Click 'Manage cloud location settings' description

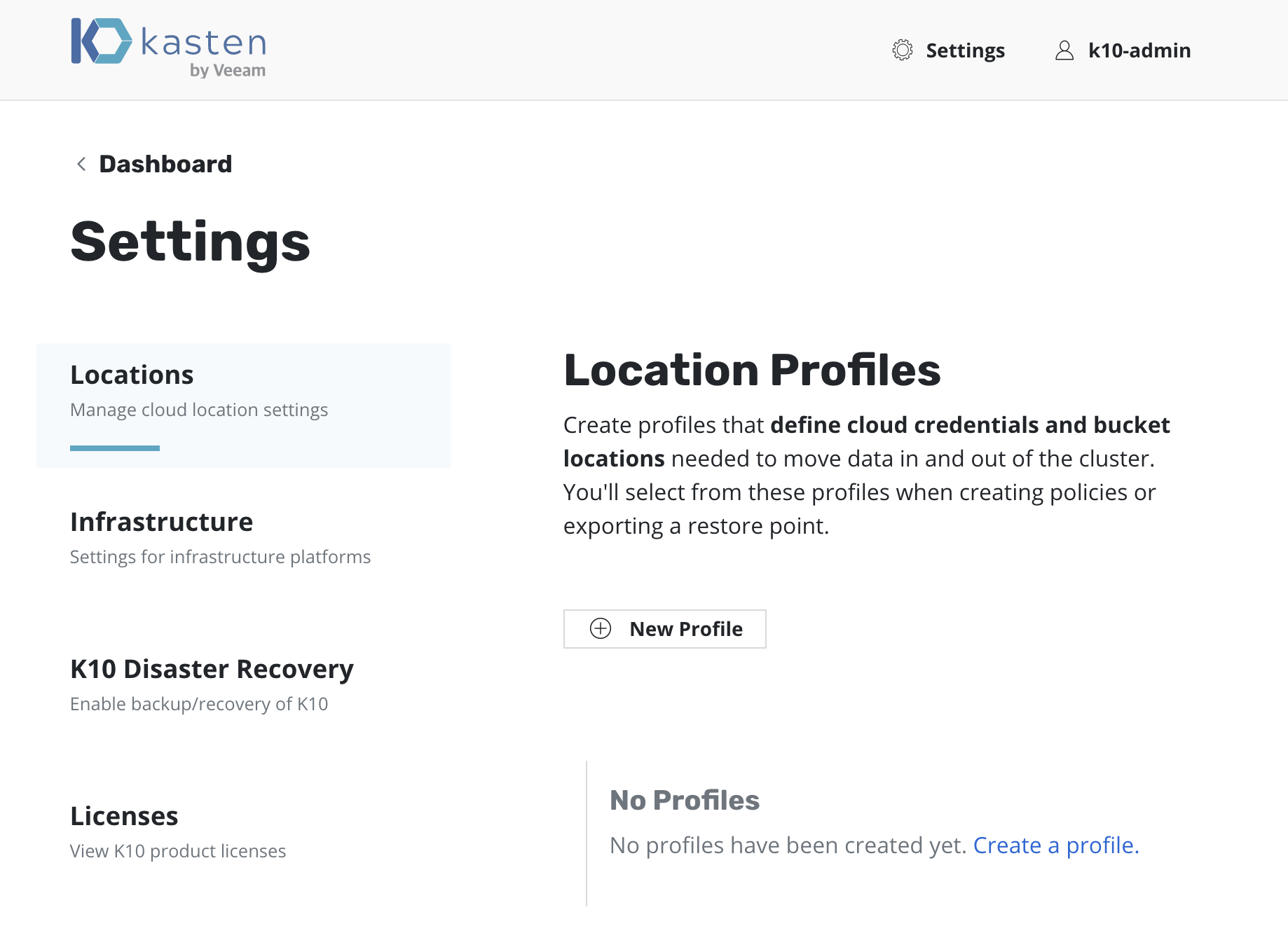pyautogui.click(x=199, y=410)
